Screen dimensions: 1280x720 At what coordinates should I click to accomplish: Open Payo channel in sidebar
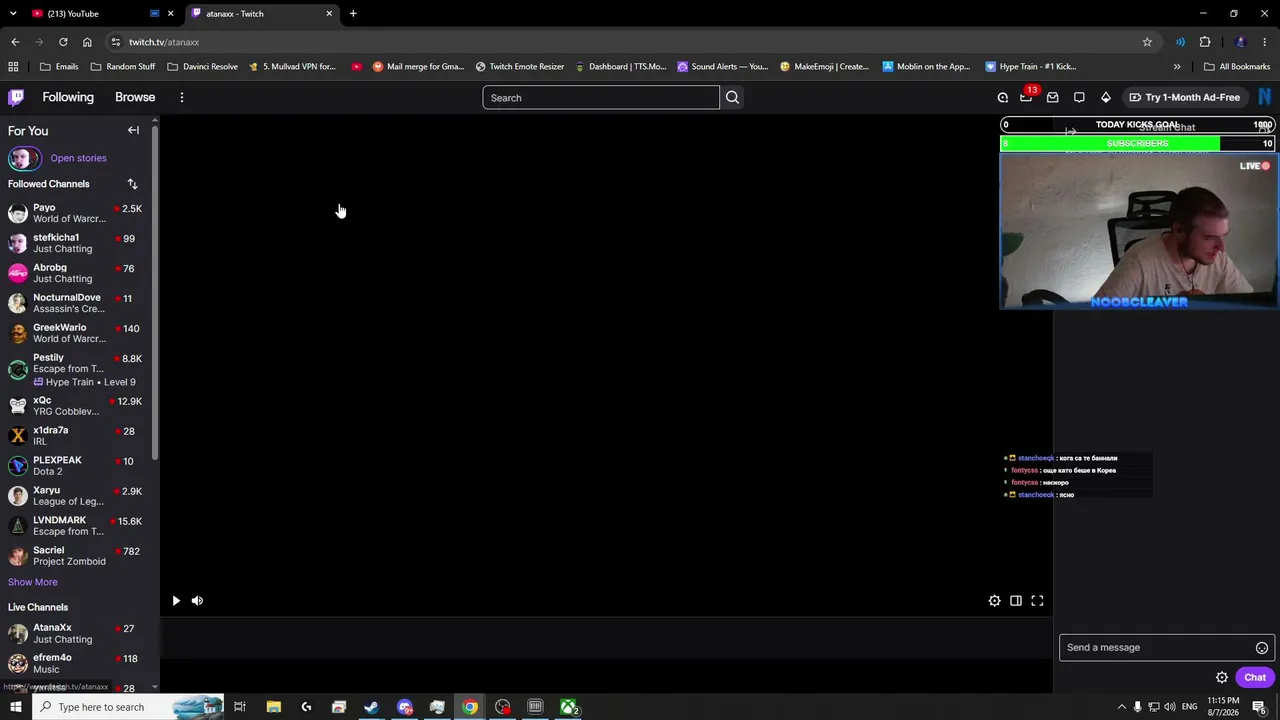click(76, 213)
